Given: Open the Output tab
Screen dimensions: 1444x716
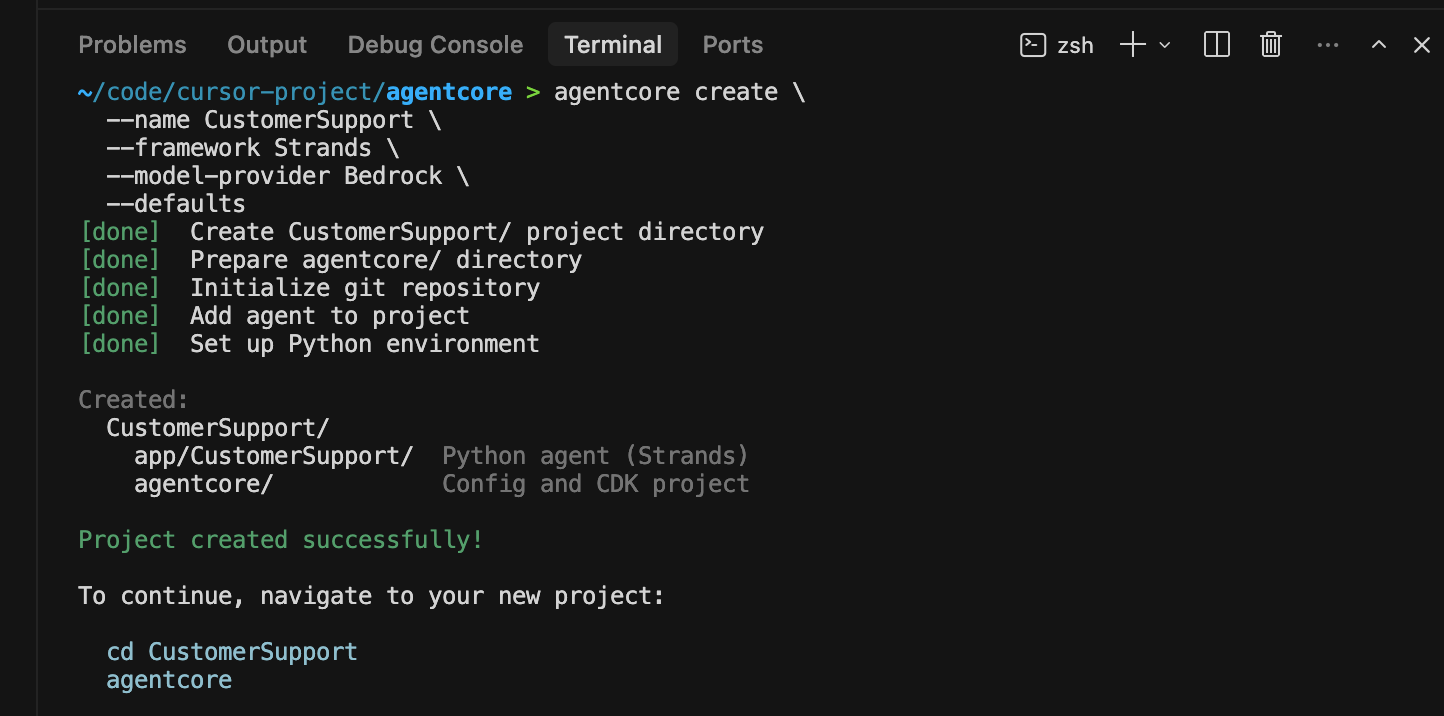Looking at the screenshot, I should 267,45.
